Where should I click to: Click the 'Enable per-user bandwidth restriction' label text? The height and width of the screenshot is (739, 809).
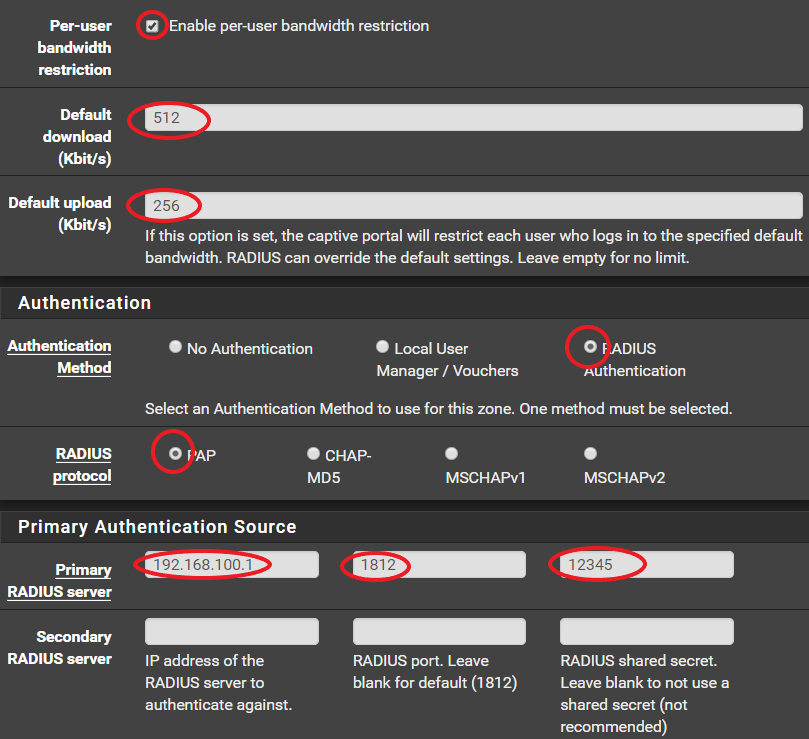pyautogui.click(x=298, y=26)
